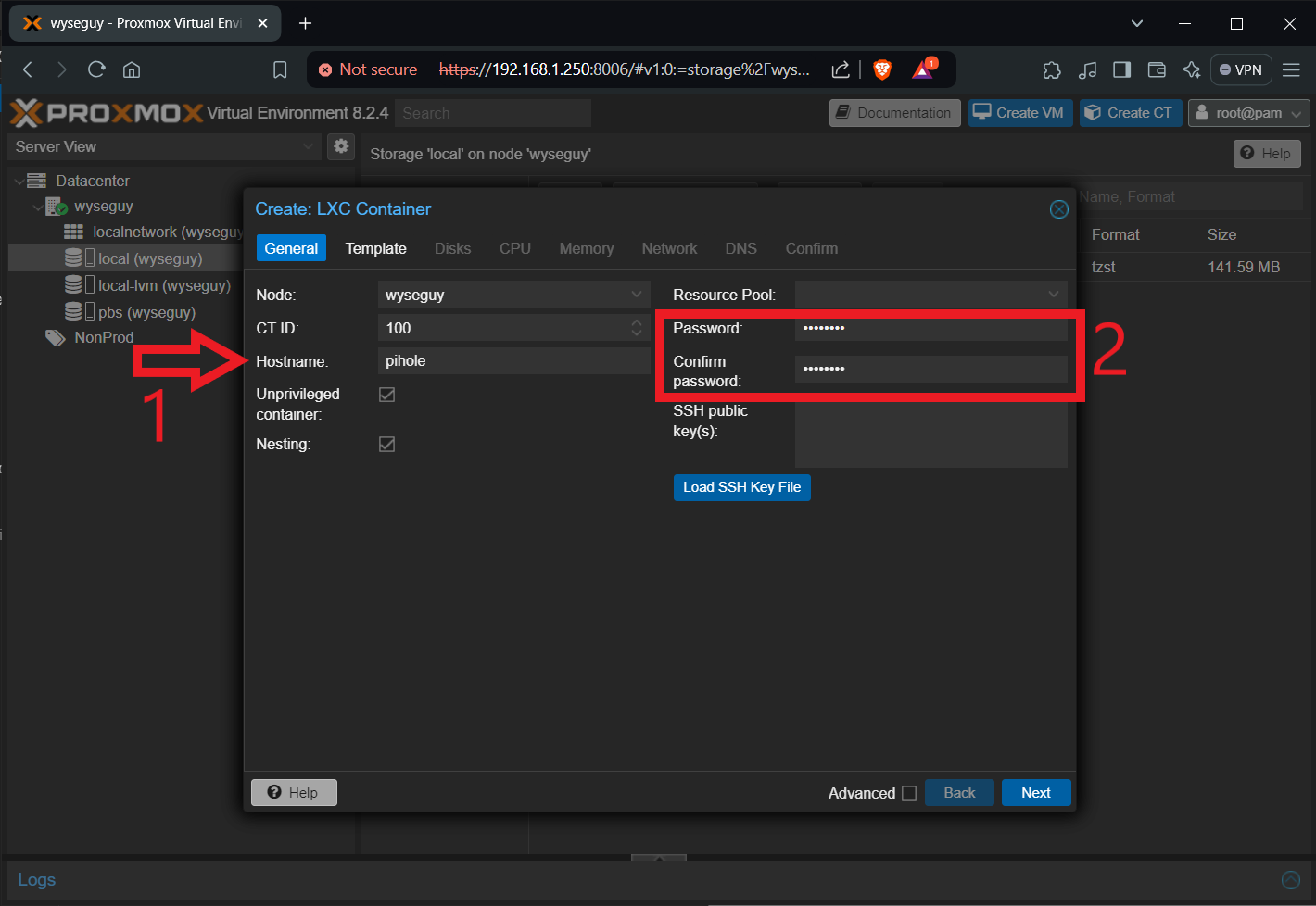Open Brave Rewards triangle icon
The image size is (1316, 906).
[924, 69]
